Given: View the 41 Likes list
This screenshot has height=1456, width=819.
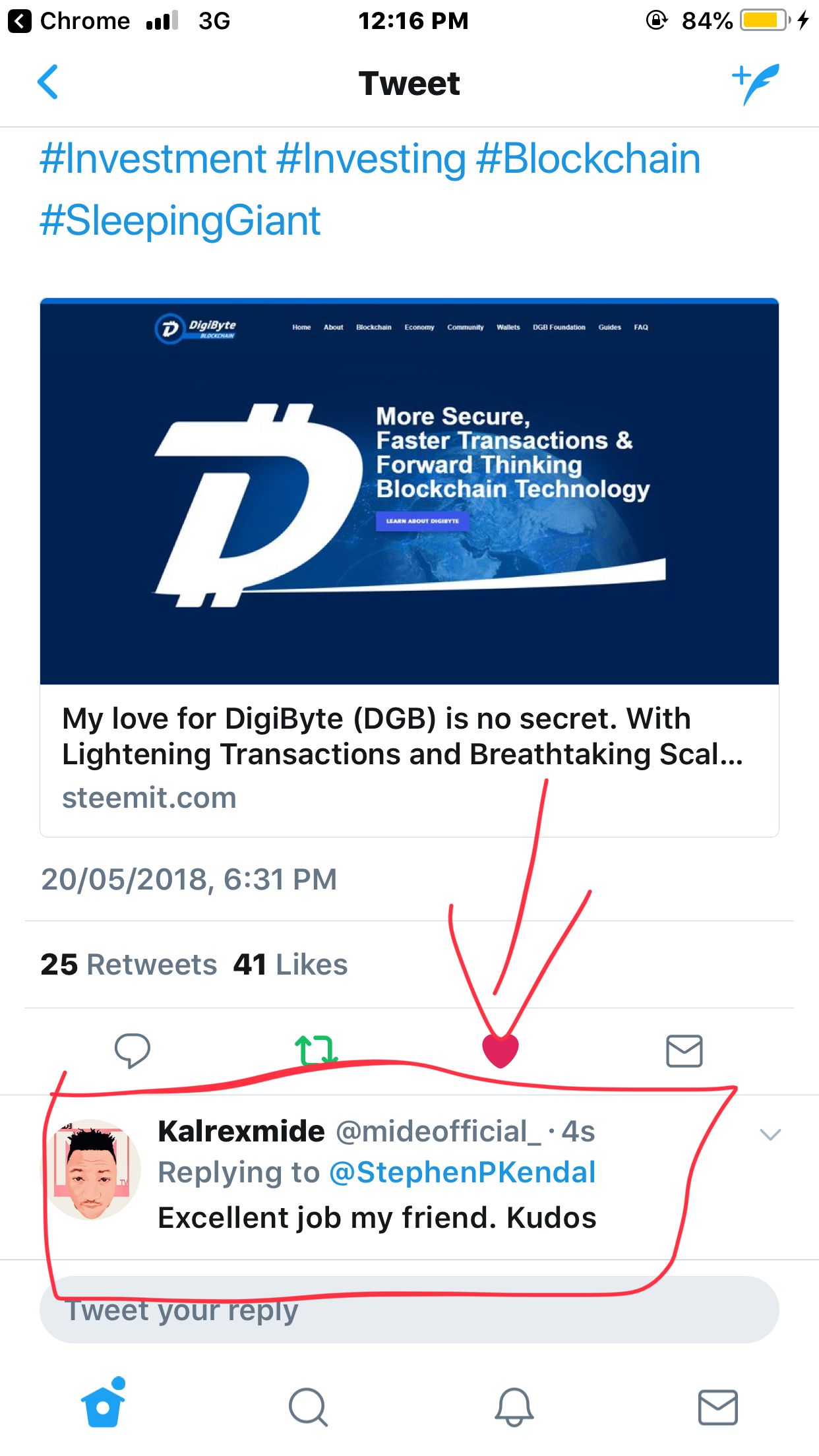Looking at the screenshot, I should [x=290, y=965].
